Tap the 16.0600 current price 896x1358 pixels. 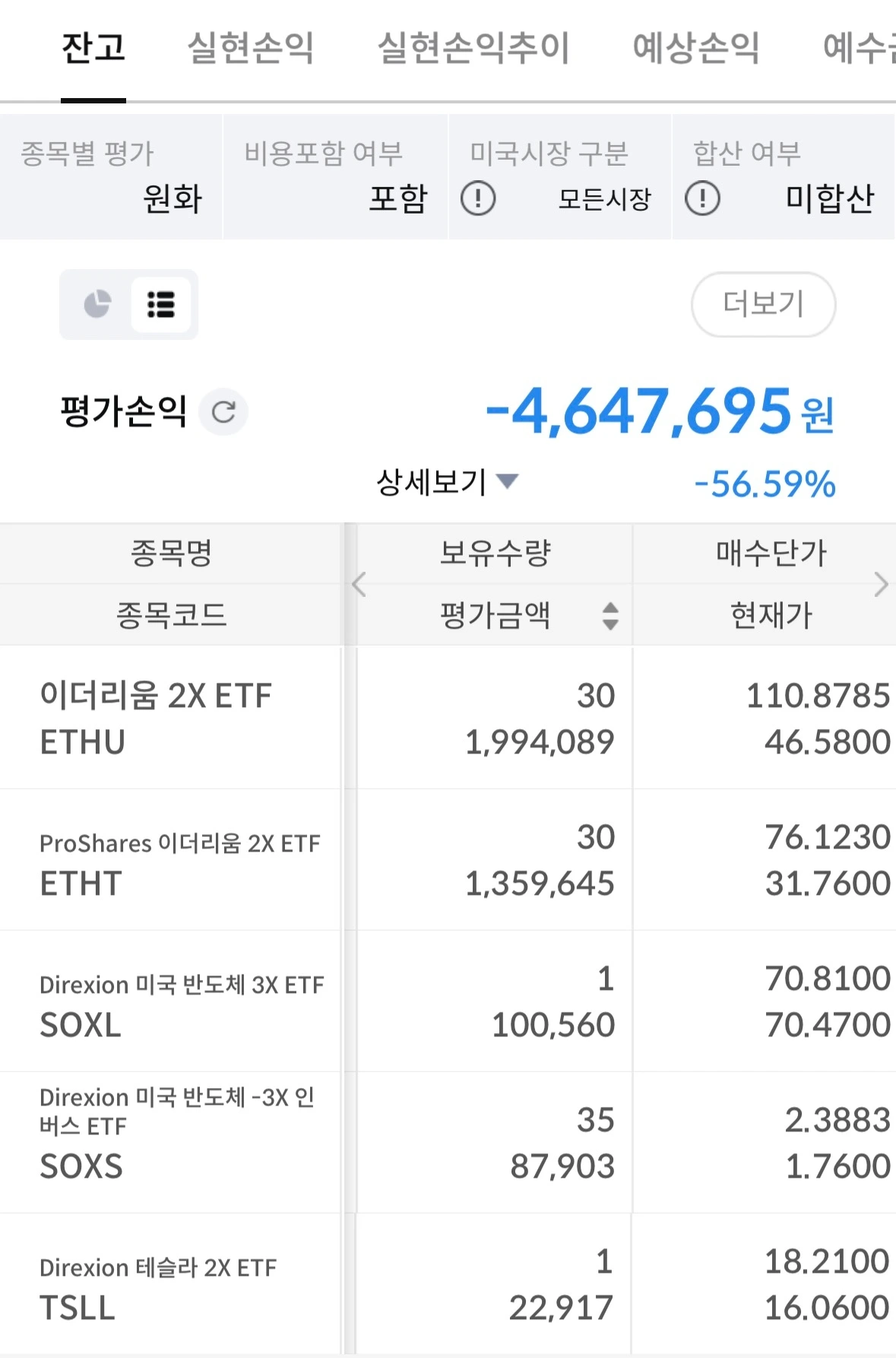(x=827, y=1307)
